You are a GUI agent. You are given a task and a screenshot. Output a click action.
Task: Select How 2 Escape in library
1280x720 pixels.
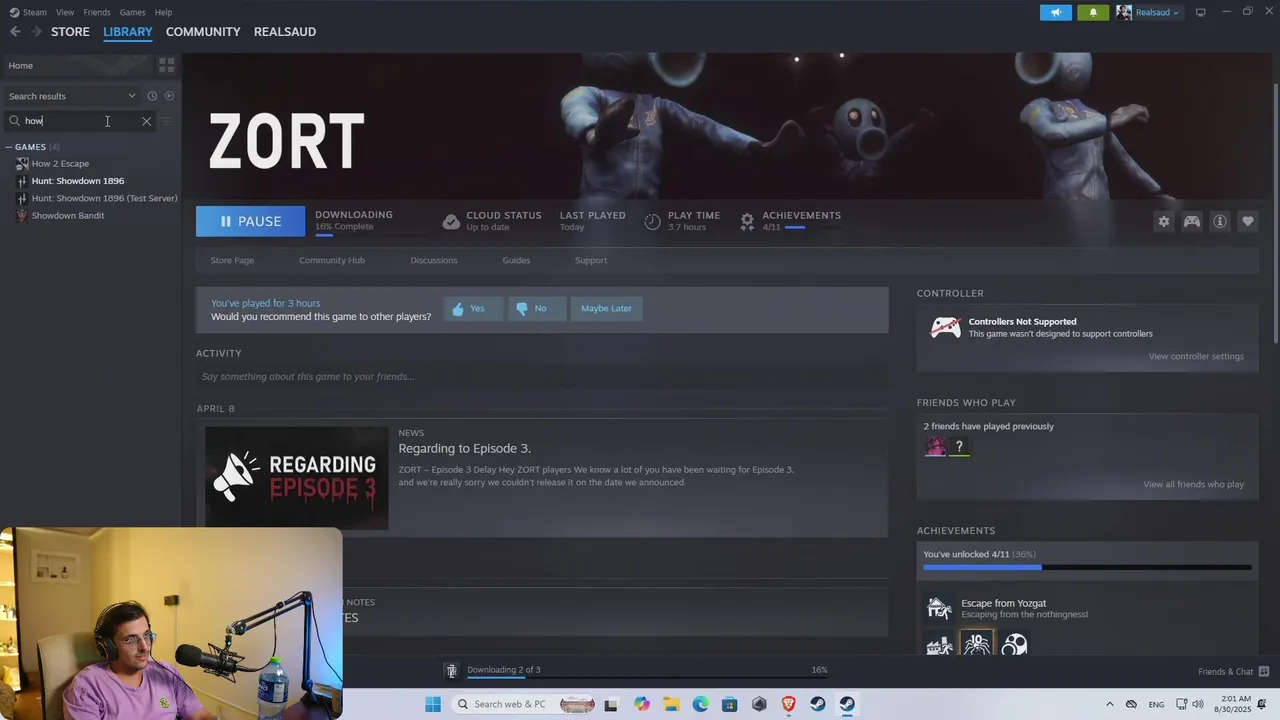60,164
